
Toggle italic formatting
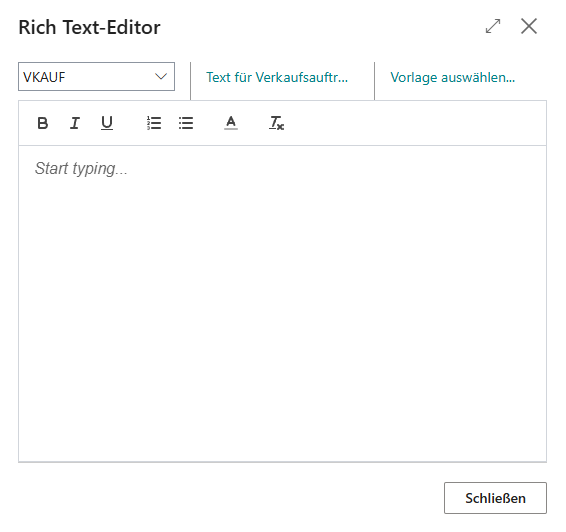(x=75, y=123)
